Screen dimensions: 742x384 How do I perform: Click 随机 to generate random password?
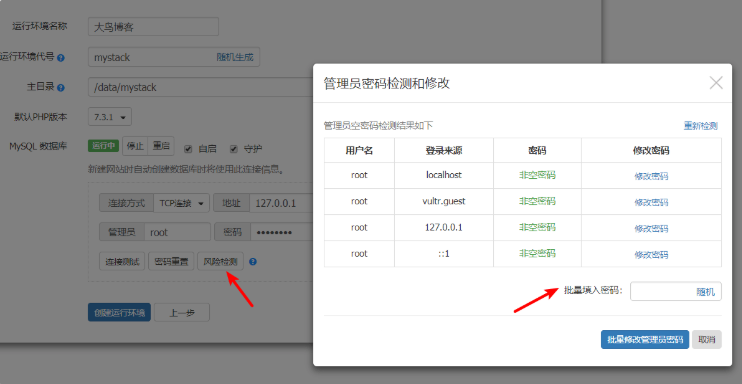point(706,292)
